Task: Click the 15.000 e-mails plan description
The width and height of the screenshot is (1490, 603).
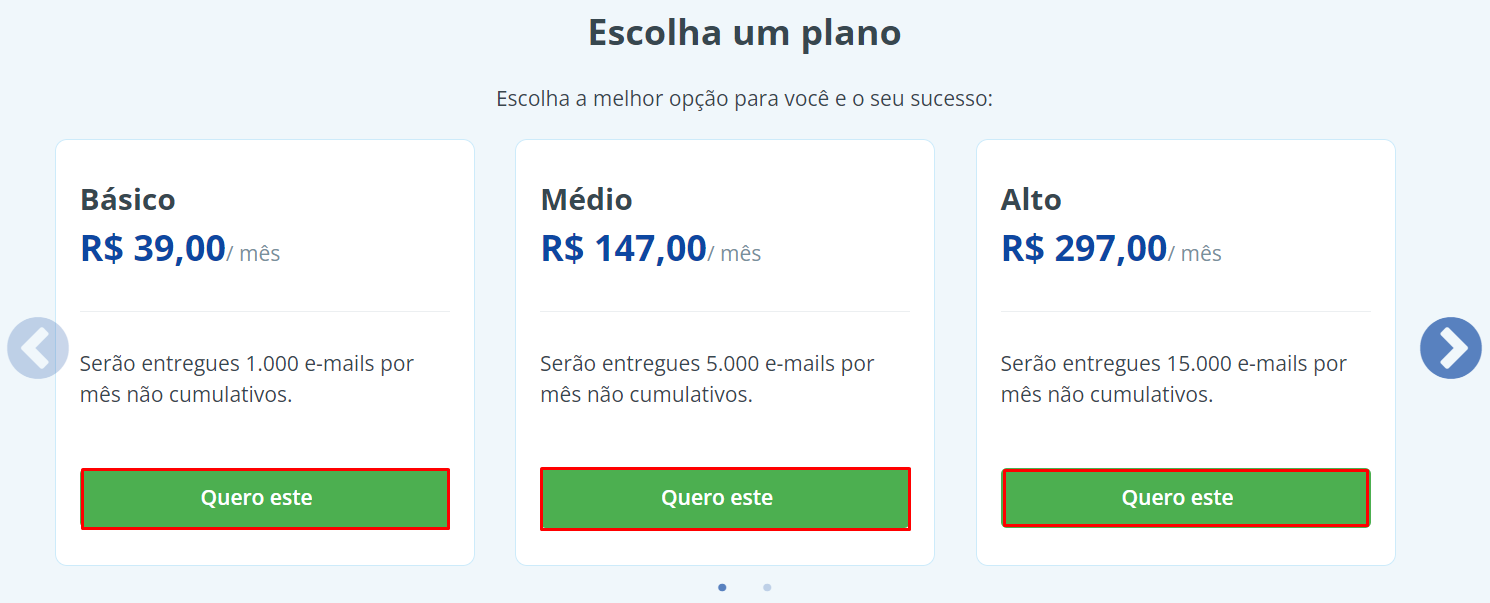Action: (1174, 379)
